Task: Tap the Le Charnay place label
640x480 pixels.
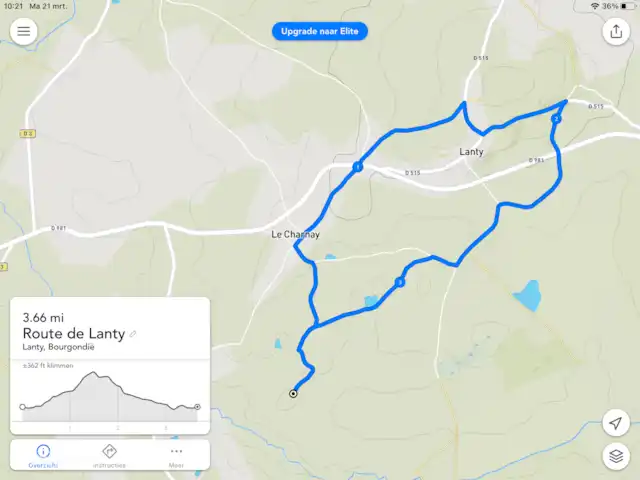Action: (x=296, y=234)
